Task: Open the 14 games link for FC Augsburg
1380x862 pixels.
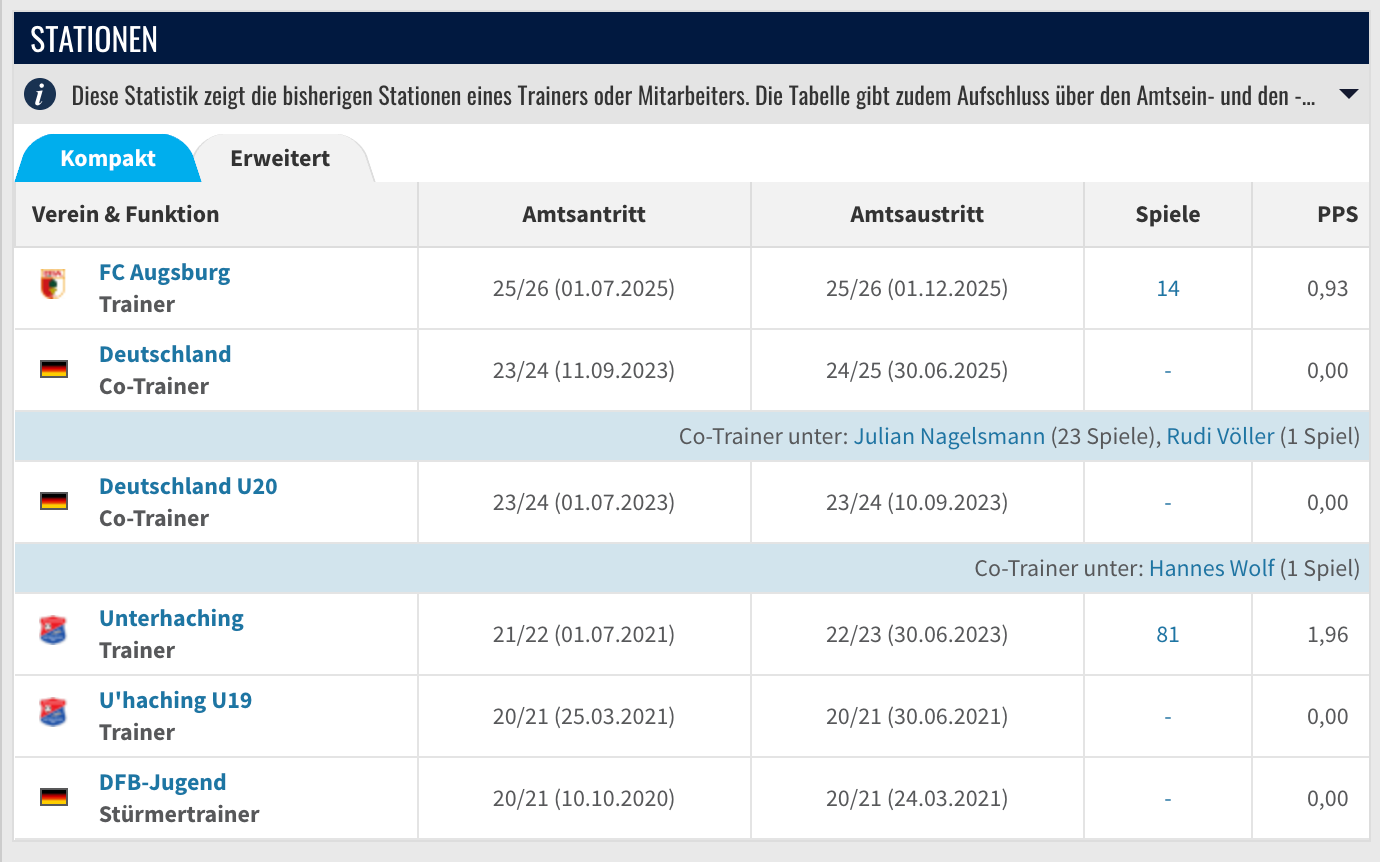Action: tap(1168, 289)
